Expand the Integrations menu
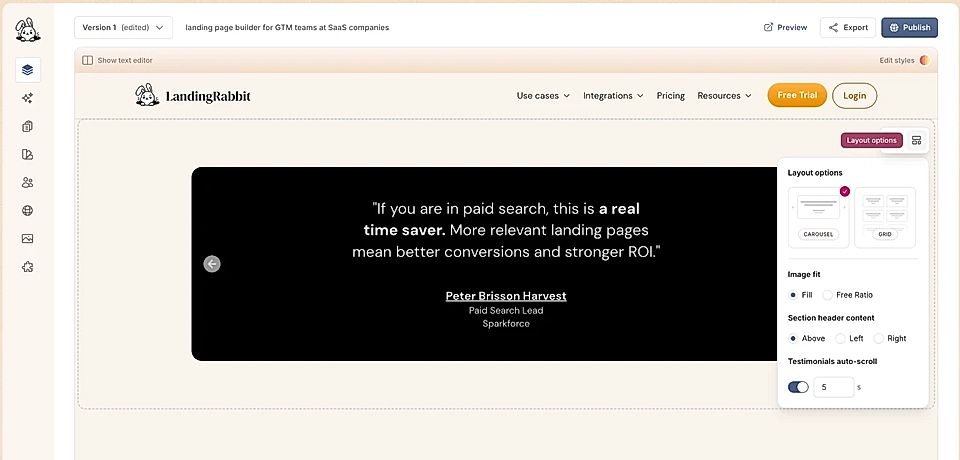Viewport: 960px width, 460px height. click(613, 96)
